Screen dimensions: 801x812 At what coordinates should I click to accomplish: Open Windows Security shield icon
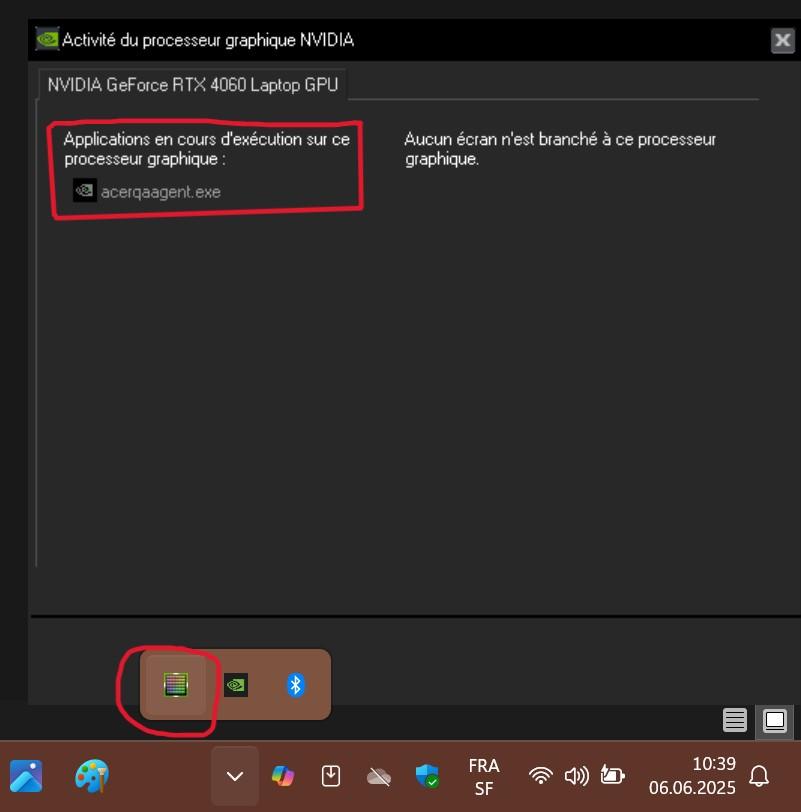[x=427, y=776]
